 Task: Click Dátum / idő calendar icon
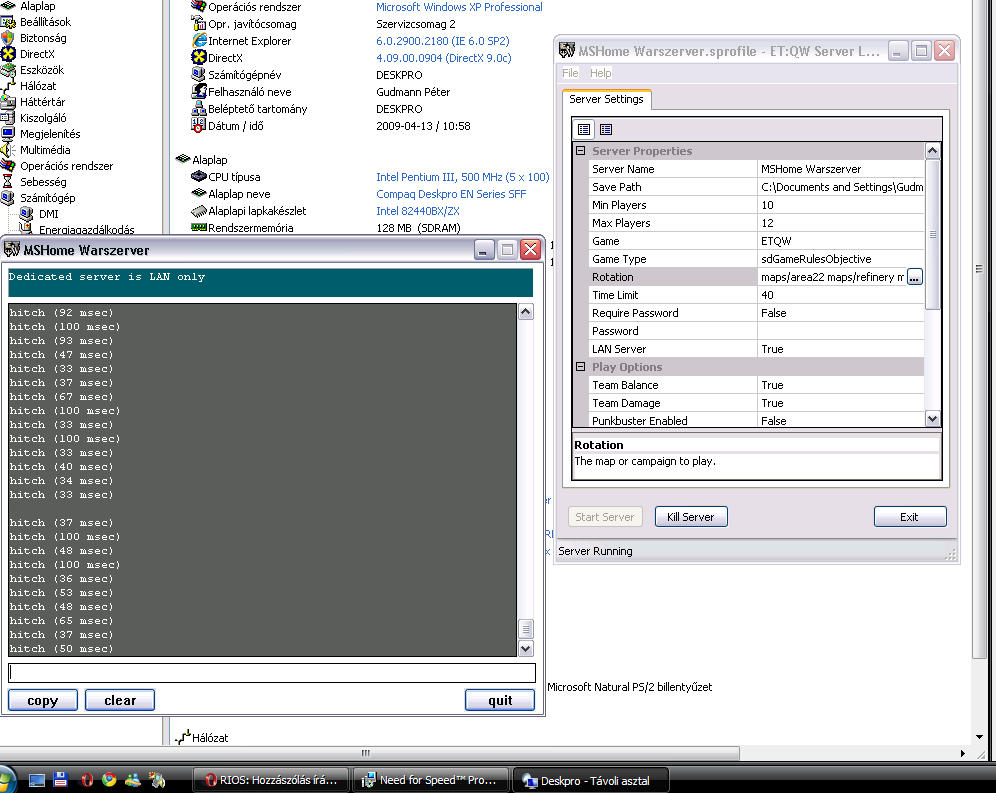(x=199, y=125)
